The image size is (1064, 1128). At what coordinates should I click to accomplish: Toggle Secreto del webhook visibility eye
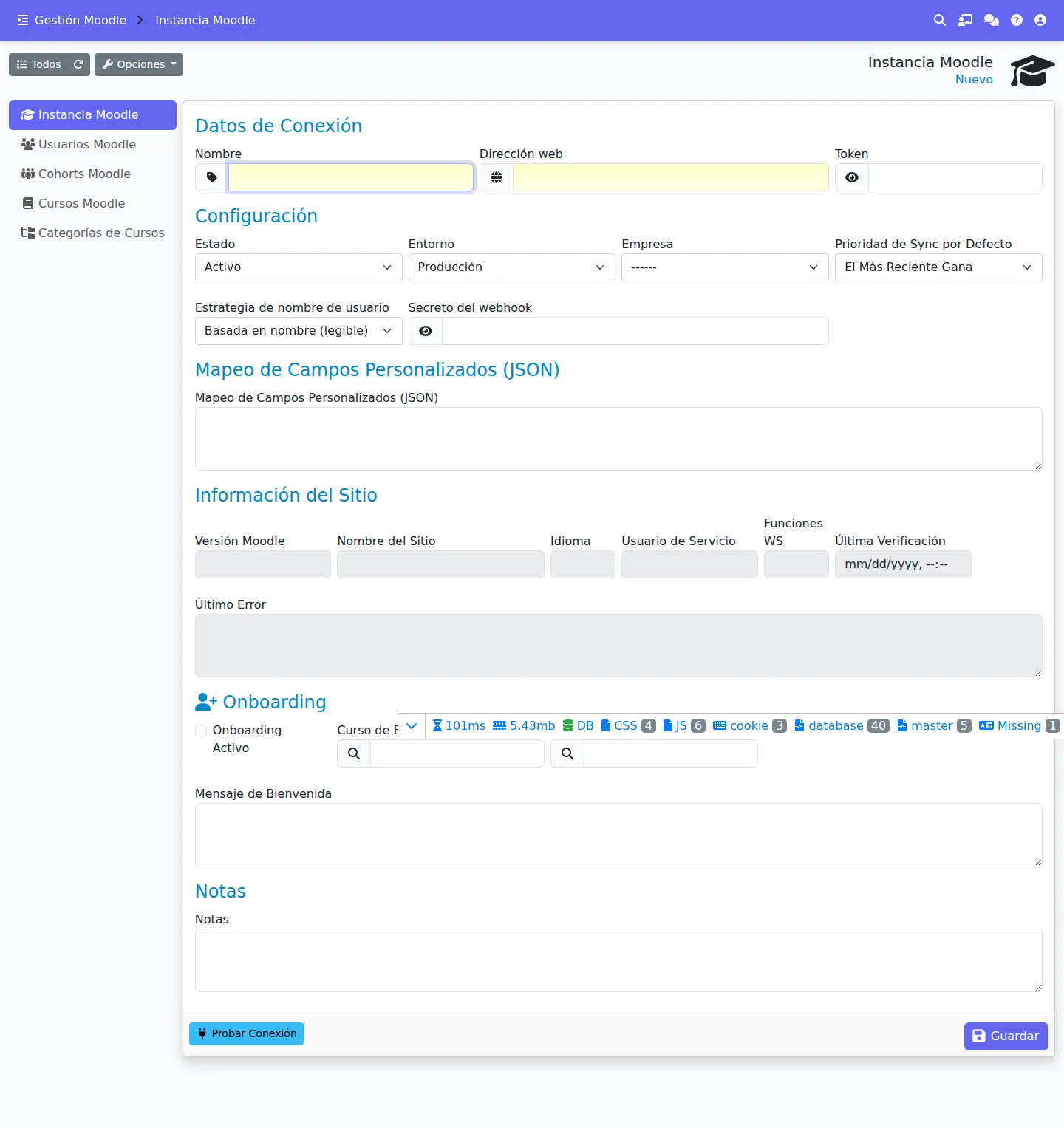click(x=426, y=331)
